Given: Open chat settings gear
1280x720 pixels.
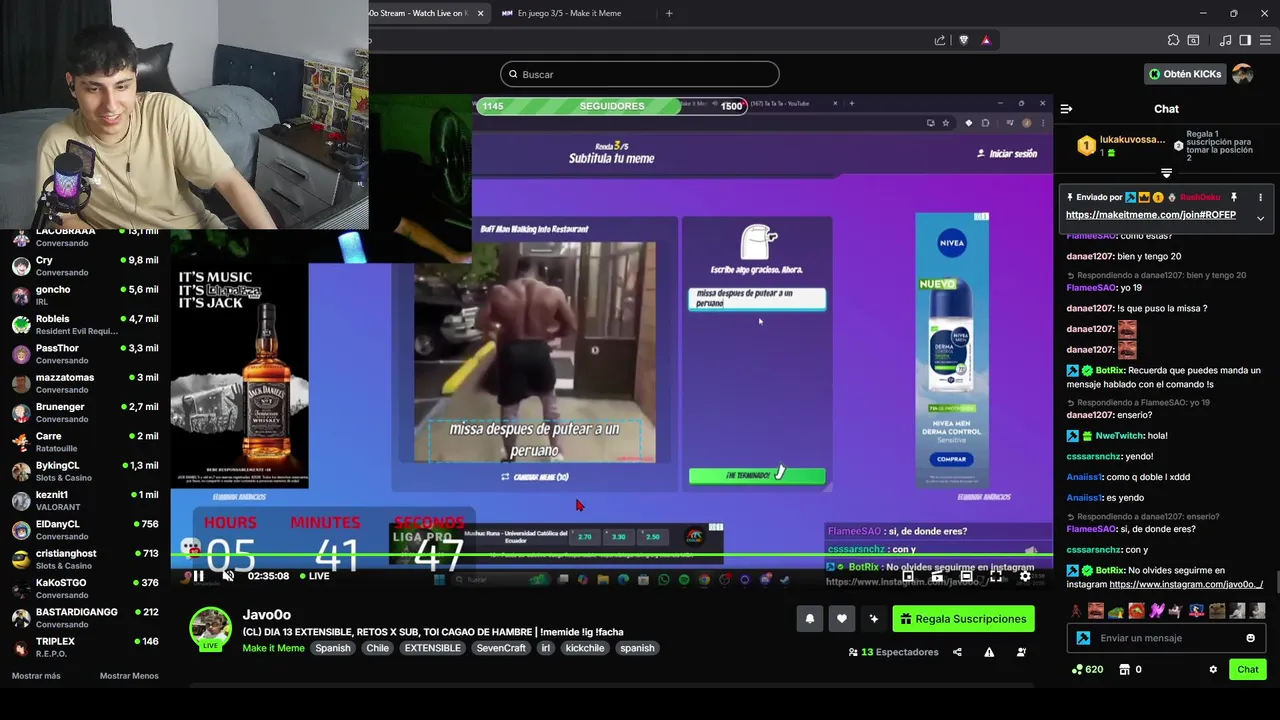Looking at the screenshot, I should 1213,669.
